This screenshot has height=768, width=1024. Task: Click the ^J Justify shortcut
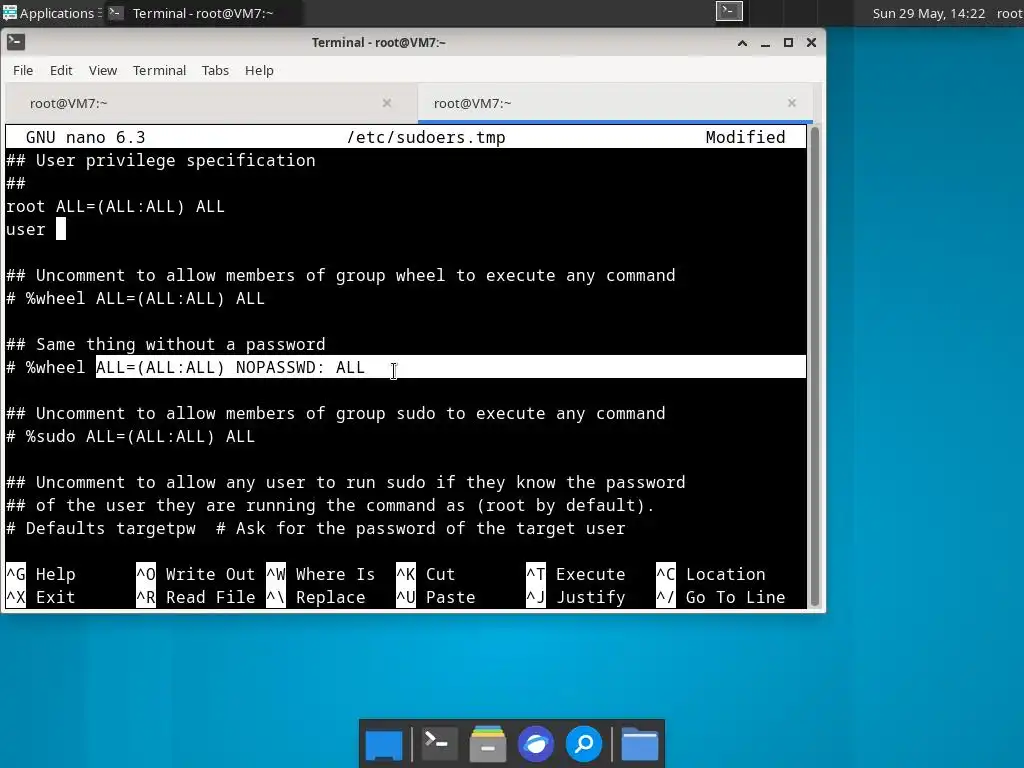[575, 597]
